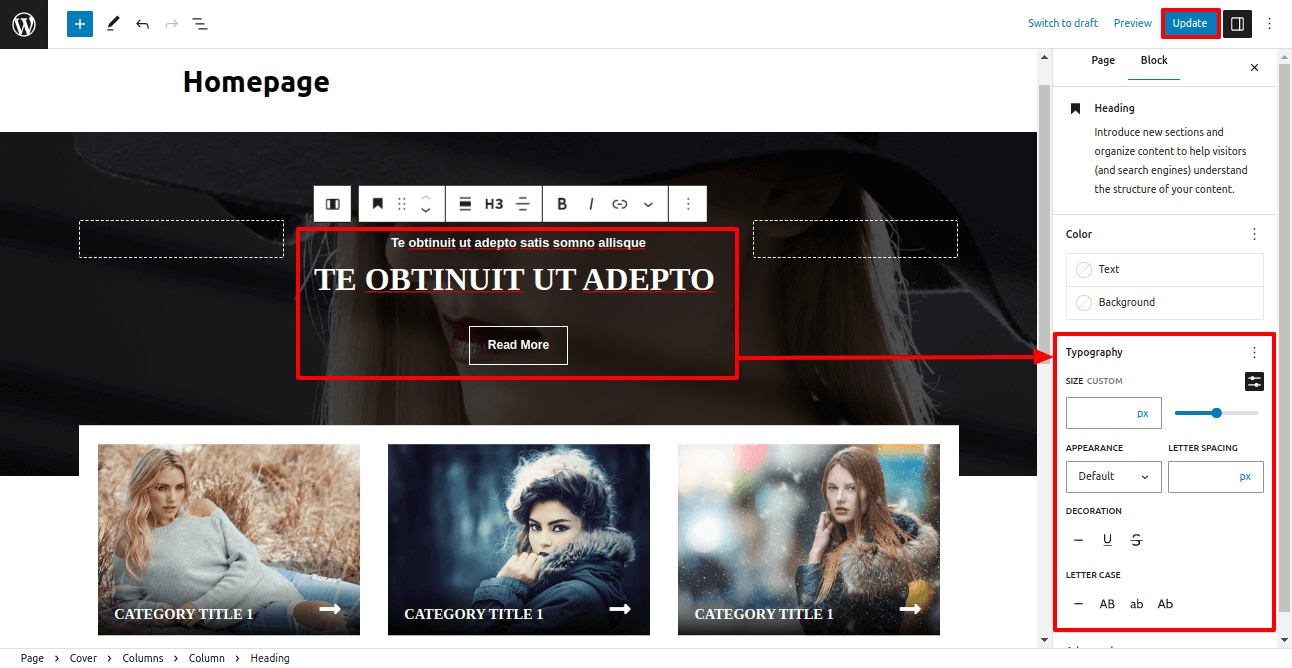
Task: Change heading level H3
Action: (x=494, y=204)
